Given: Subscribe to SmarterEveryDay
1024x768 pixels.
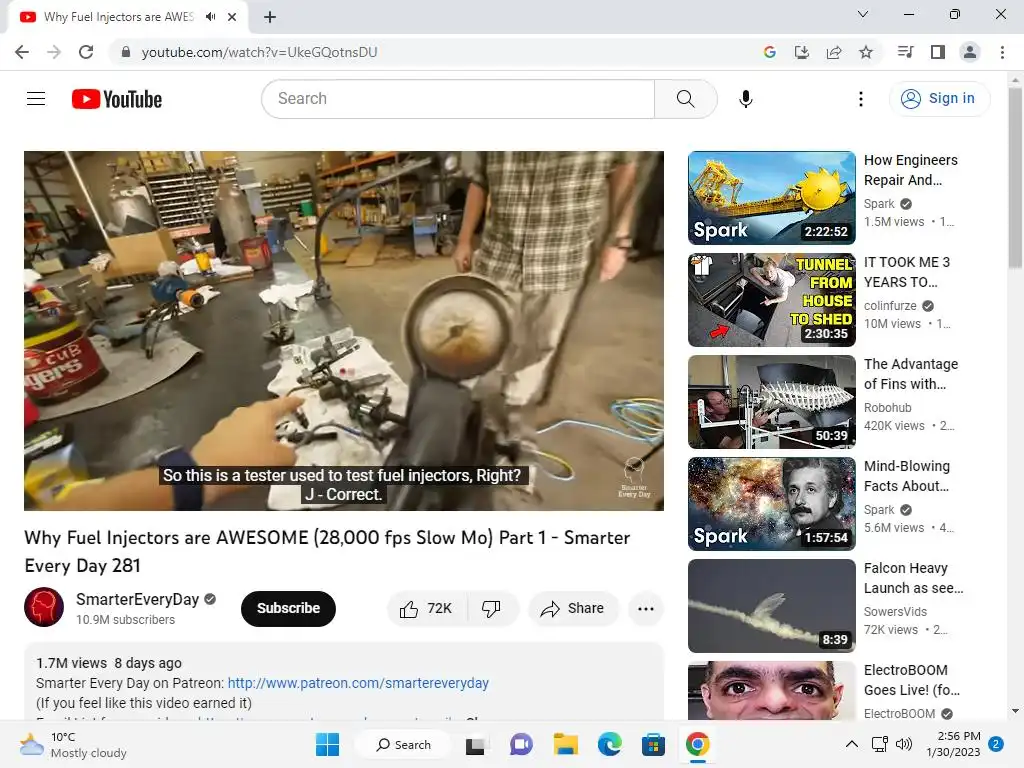Looking at the screenshot, I should point(288,609).
